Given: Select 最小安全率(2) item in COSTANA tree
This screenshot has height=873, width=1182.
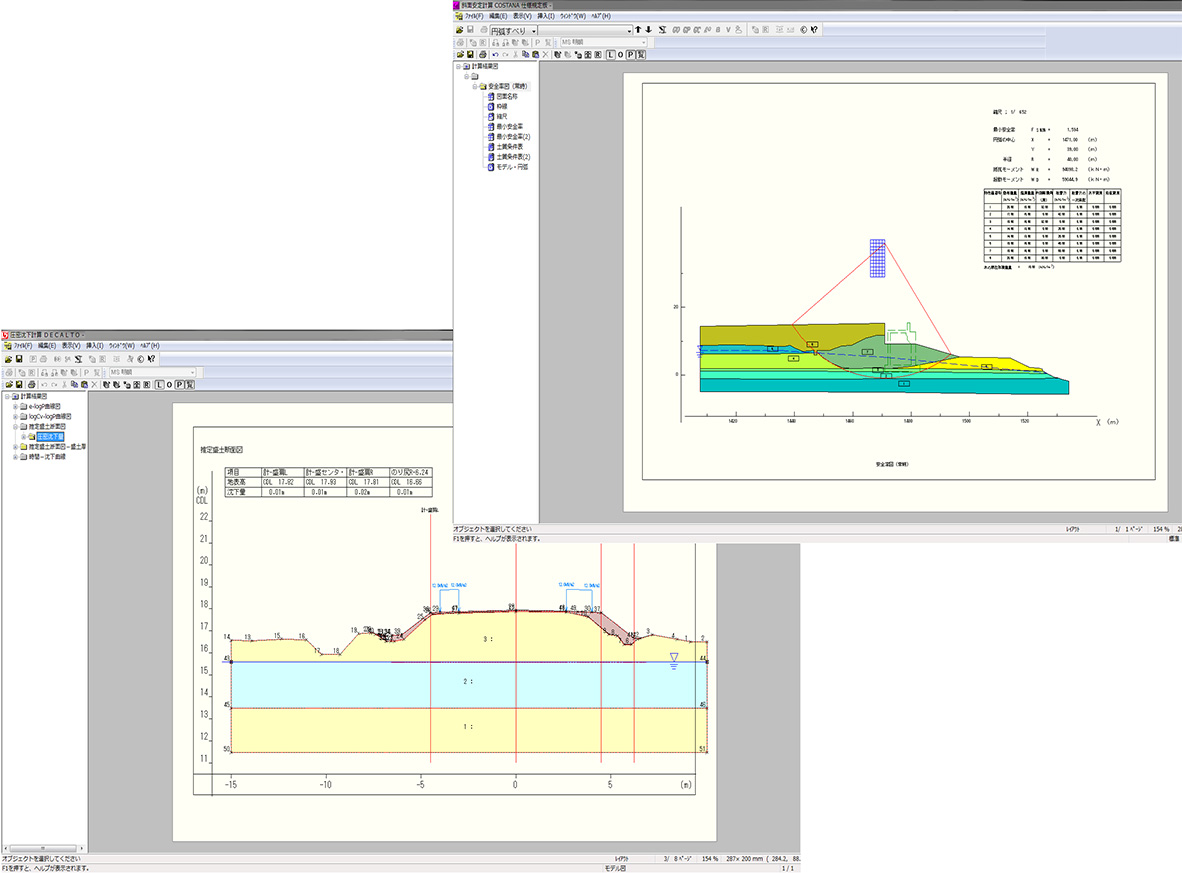Looking at the screenshot, I should 513,137.
